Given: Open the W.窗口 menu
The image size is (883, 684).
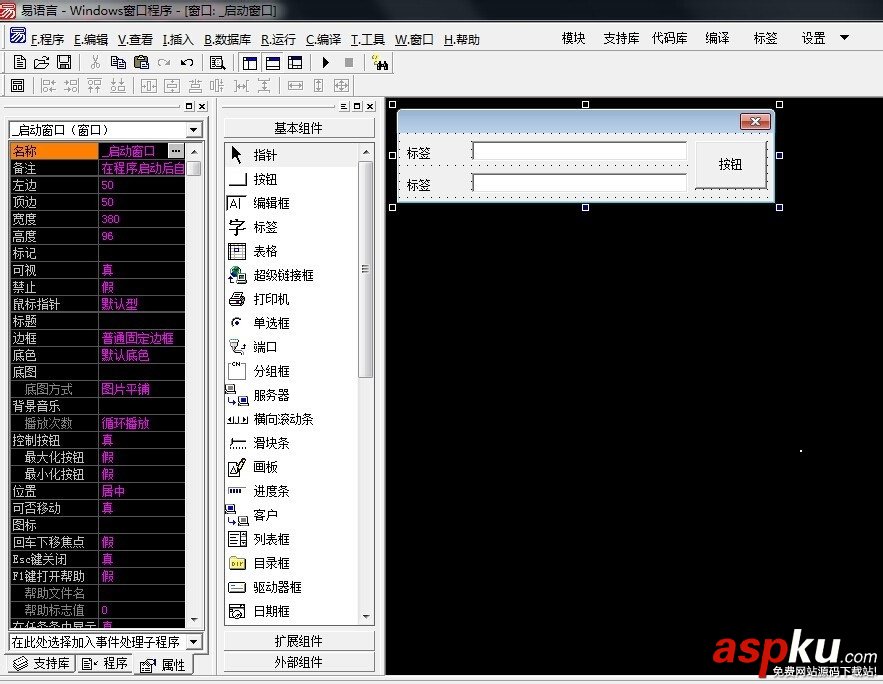Looking at the screenshot, I should point(414,39).
